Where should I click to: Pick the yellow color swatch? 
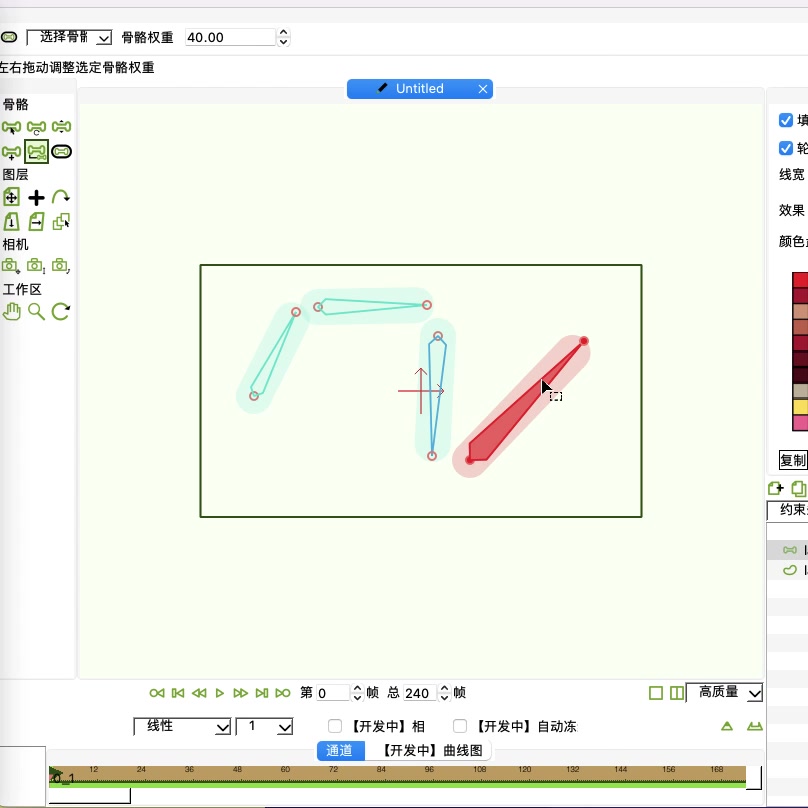(800, 407)
